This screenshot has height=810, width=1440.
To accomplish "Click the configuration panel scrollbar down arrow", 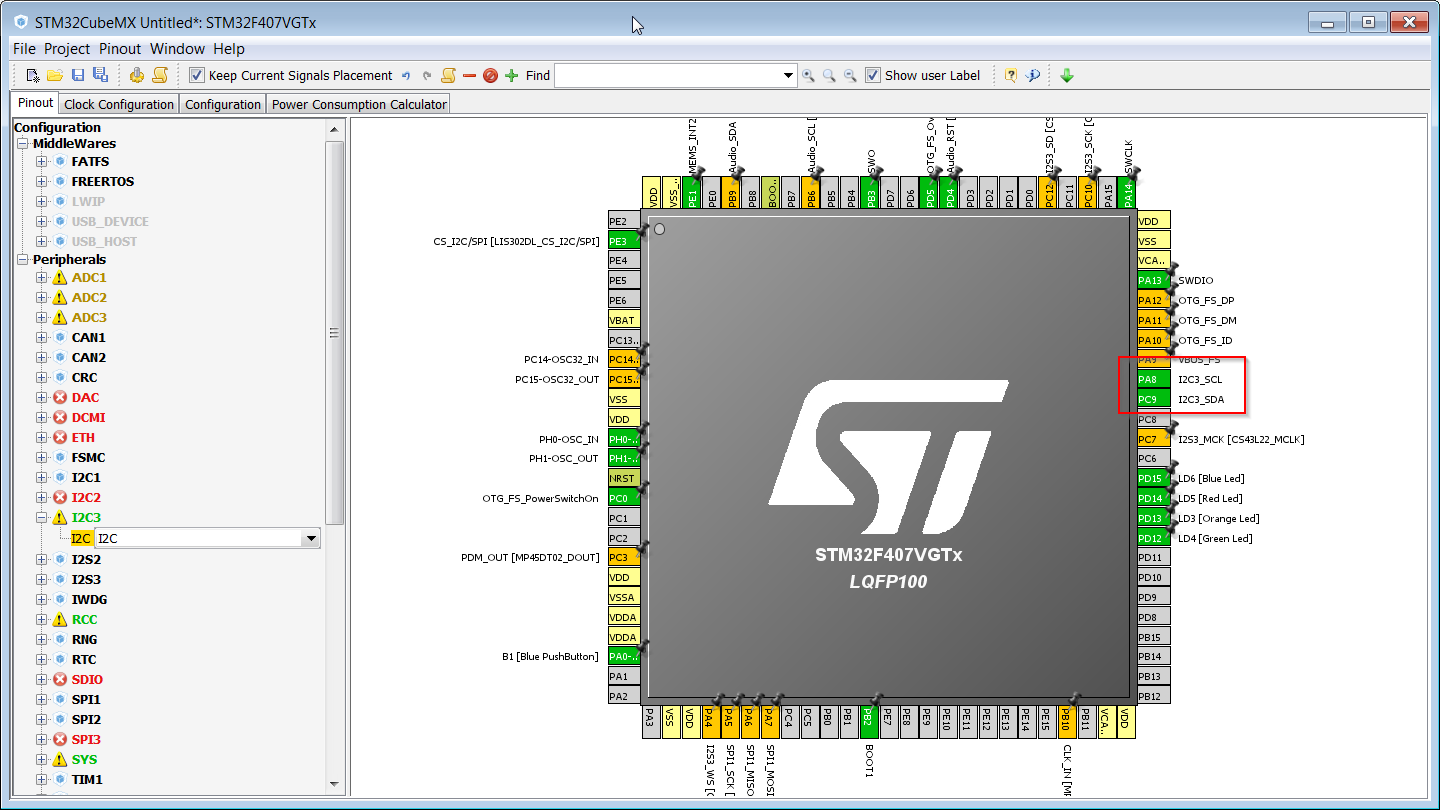I will click(x=335, y=783).
